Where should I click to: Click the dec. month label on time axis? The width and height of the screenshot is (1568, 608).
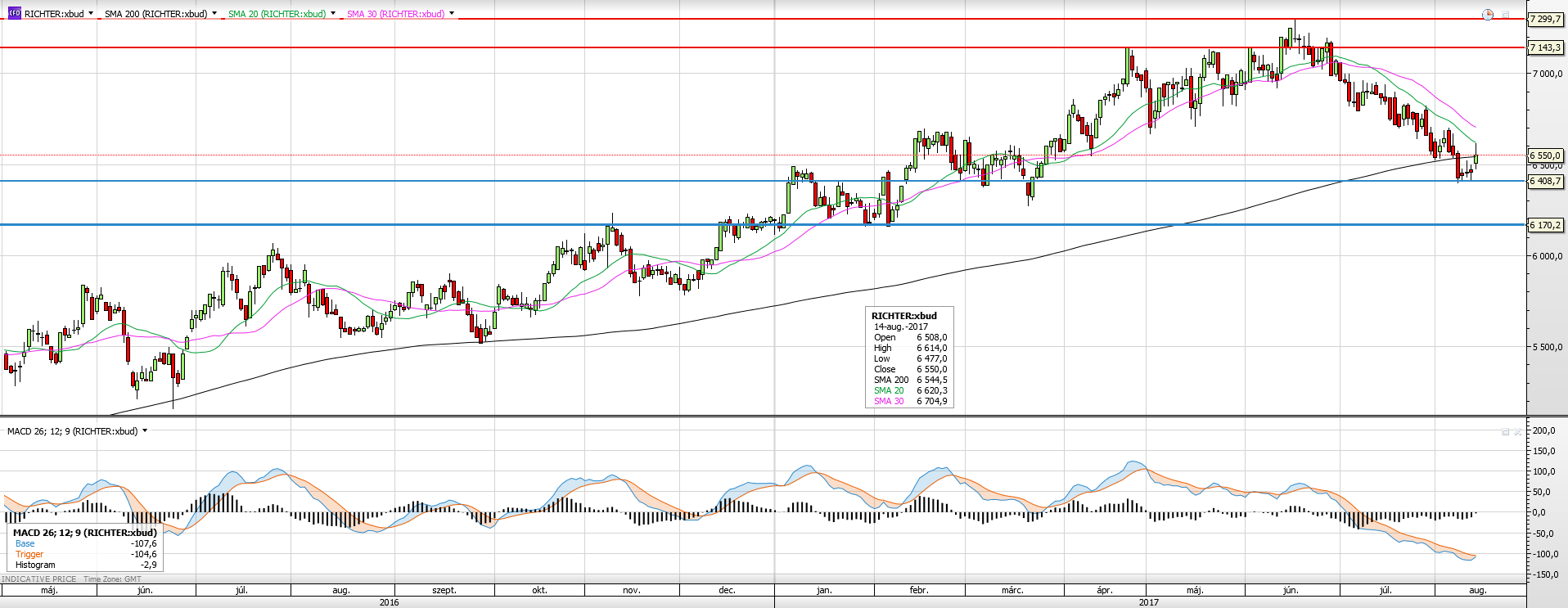pos(727,590)
